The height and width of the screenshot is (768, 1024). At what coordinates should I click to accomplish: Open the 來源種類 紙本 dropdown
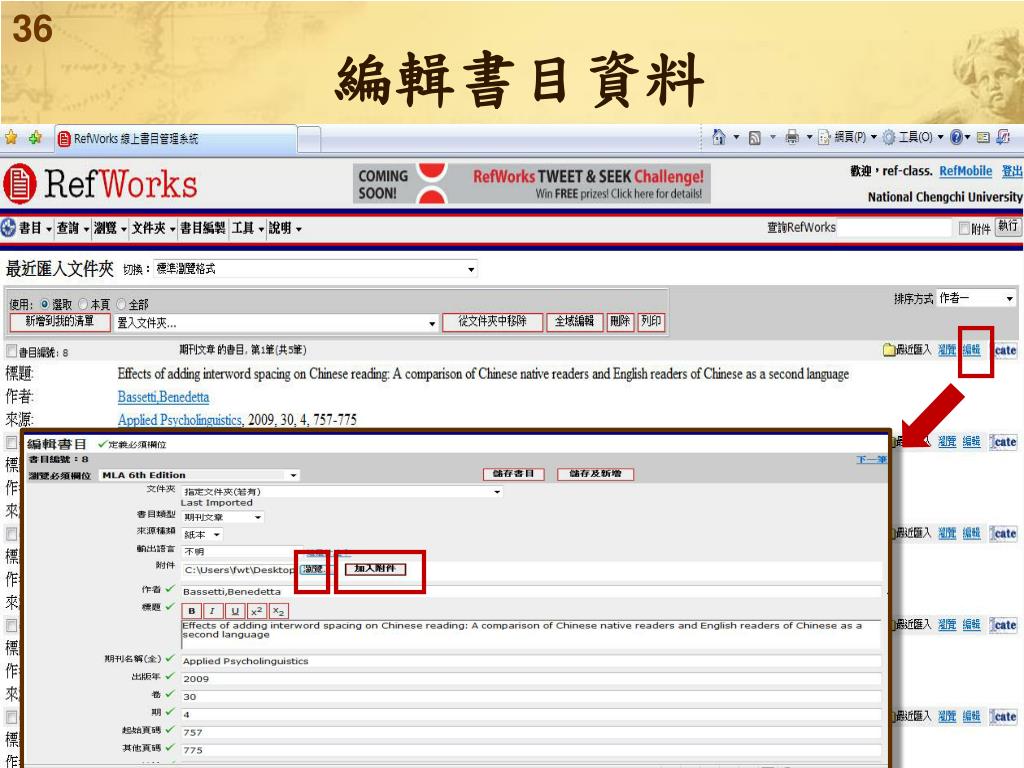tap(202, 534)
